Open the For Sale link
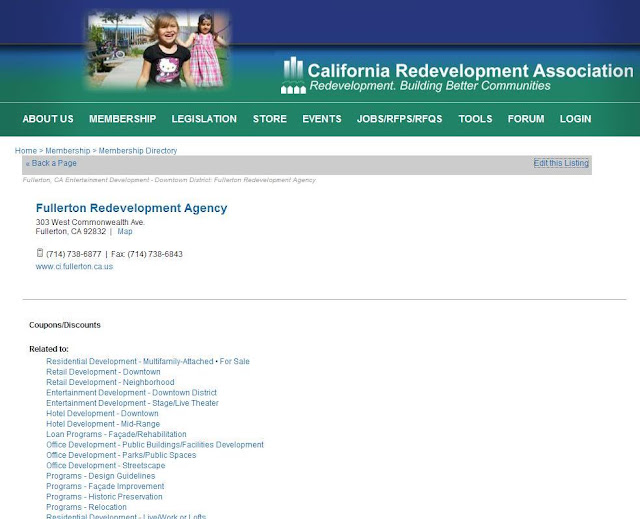The width and height of the screenshot is (640, 519). (235, 362)
